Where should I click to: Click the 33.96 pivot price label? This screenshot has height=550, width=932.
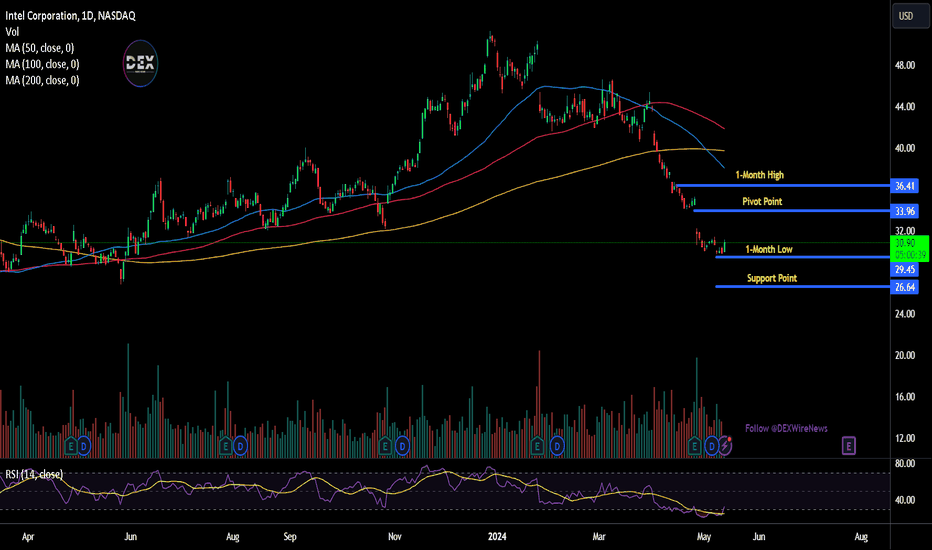(905, 211)
